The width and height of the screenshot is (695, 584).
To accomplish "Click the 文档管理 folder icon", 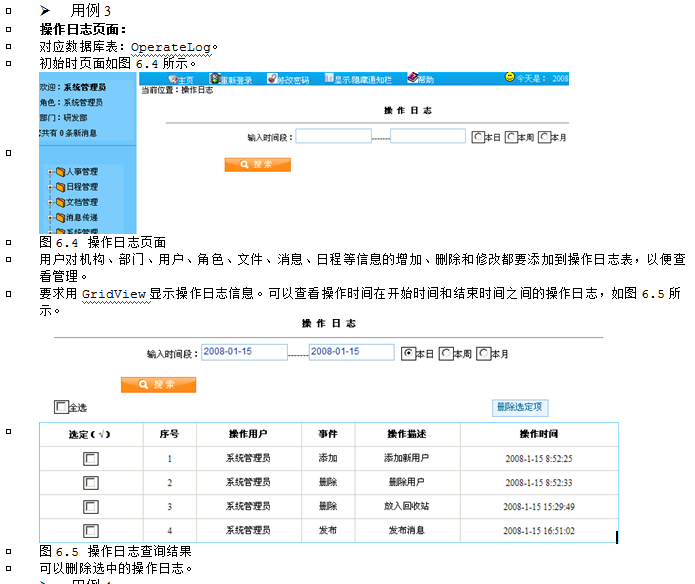I will coord(60,202).
